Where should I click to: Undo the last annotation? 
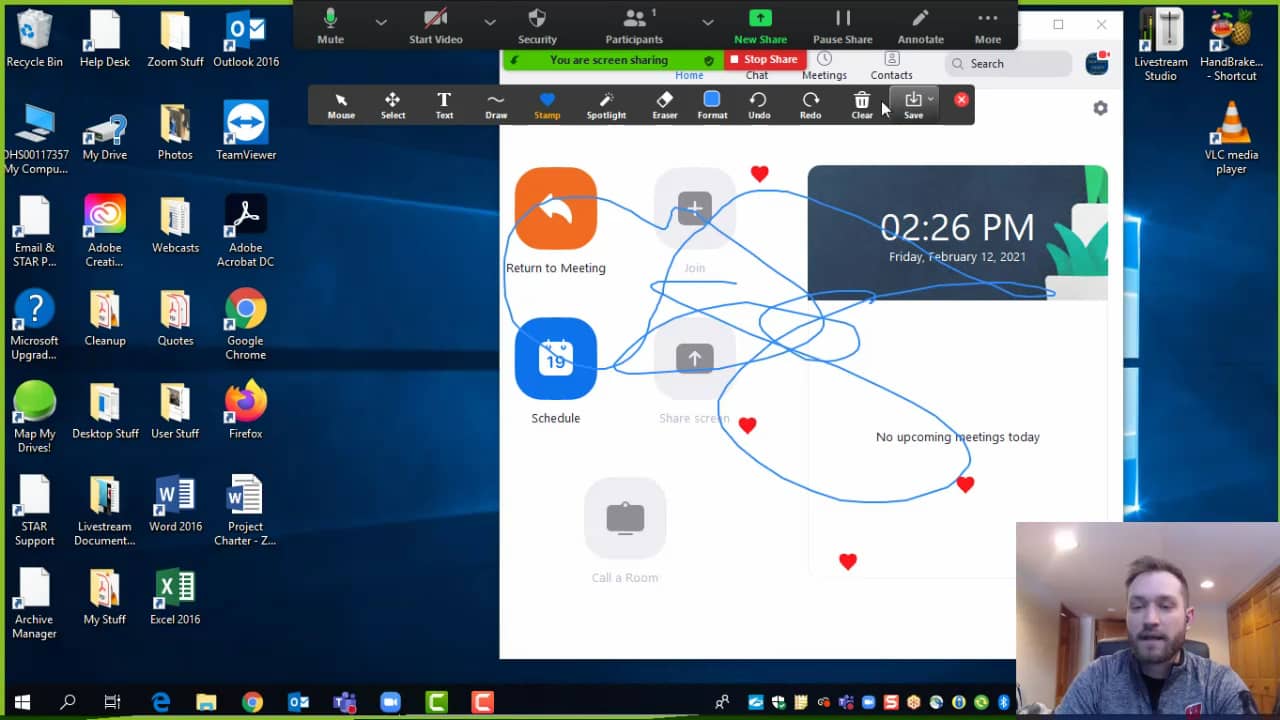759,105
